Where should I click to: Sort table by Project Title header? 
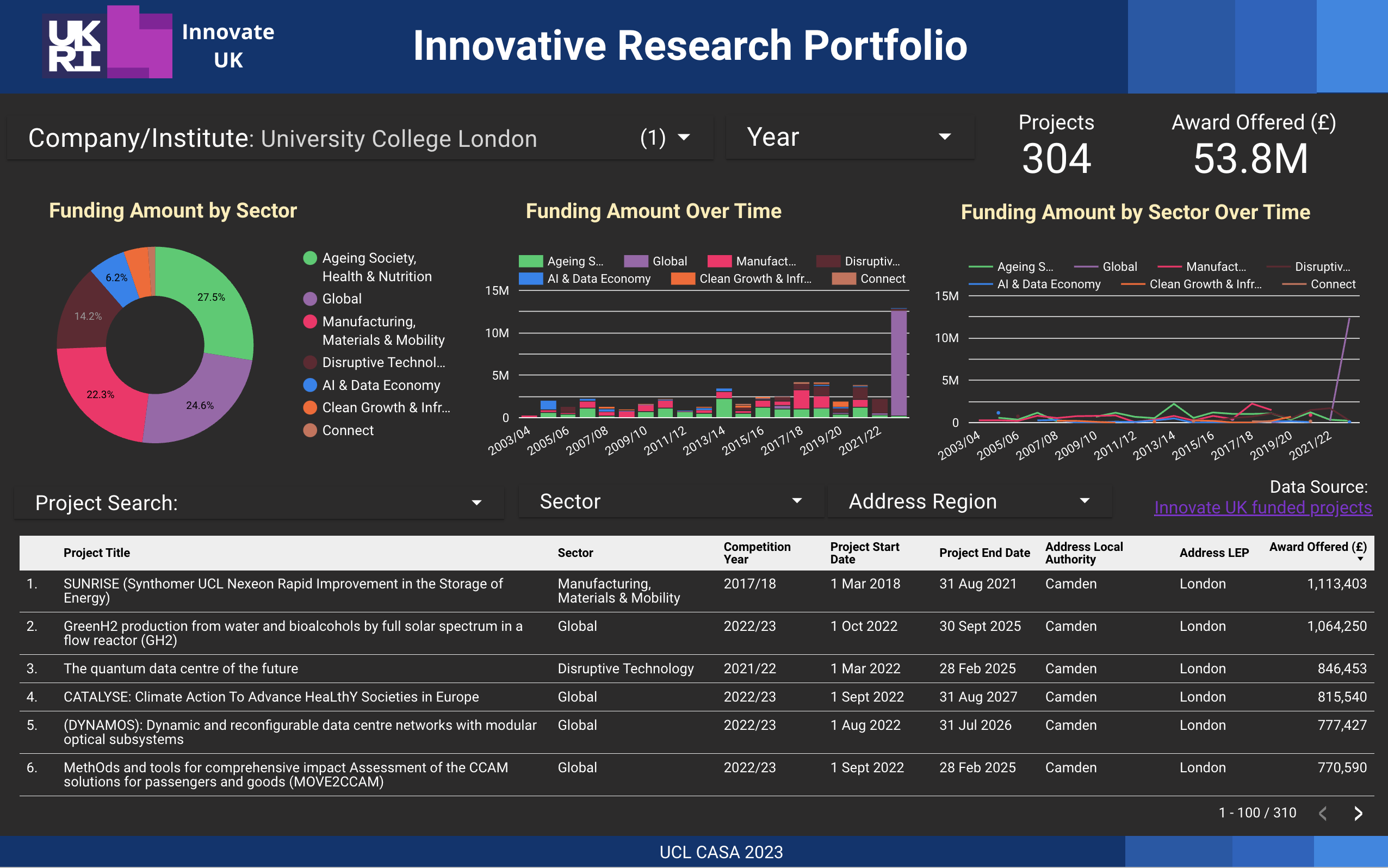point(96,552)
